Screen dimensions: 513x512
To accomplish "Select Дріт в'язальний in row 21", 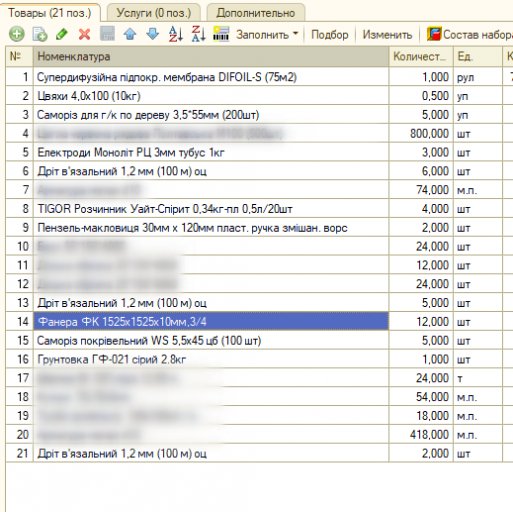I will click(x=211, y=453).
